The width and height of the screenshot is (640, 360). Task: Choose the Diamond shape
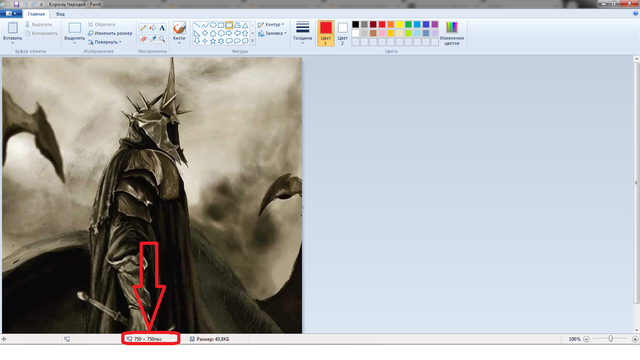click(205, 33)
